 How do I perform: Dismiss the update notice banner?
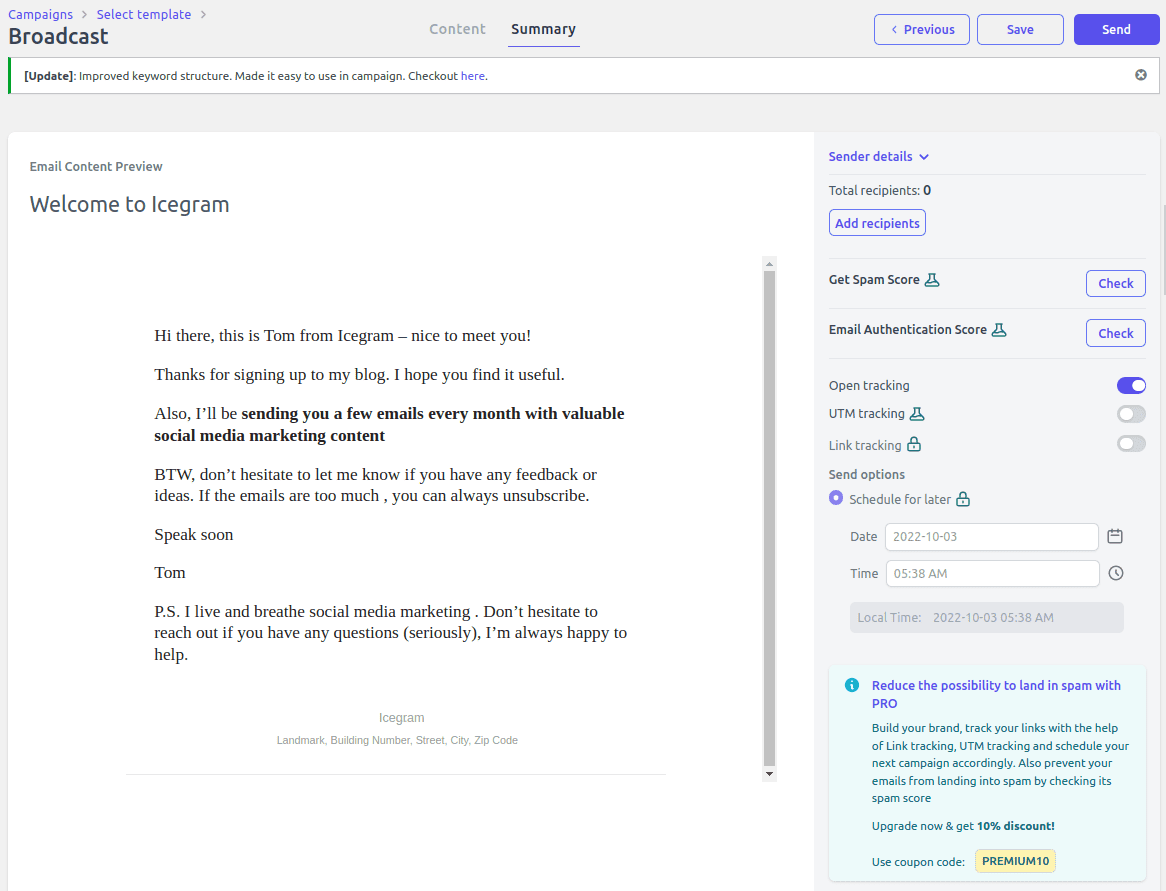(x=1141, y=75)
